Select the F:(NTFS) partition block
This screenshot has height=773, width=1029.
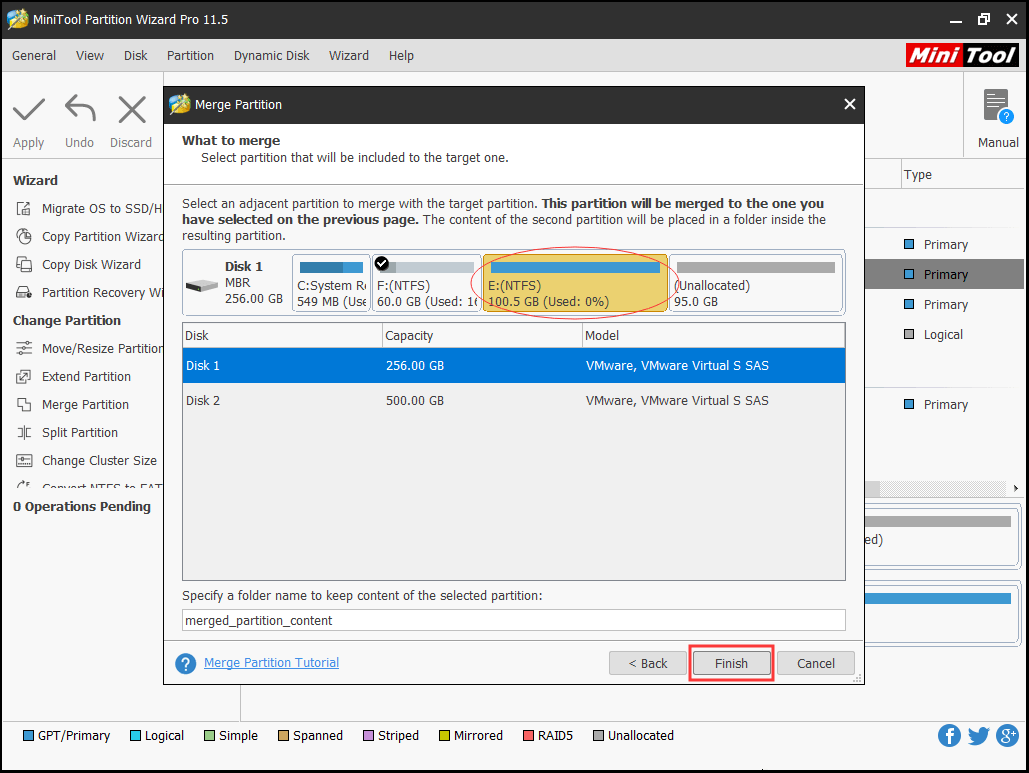click(x=427, y=283)
